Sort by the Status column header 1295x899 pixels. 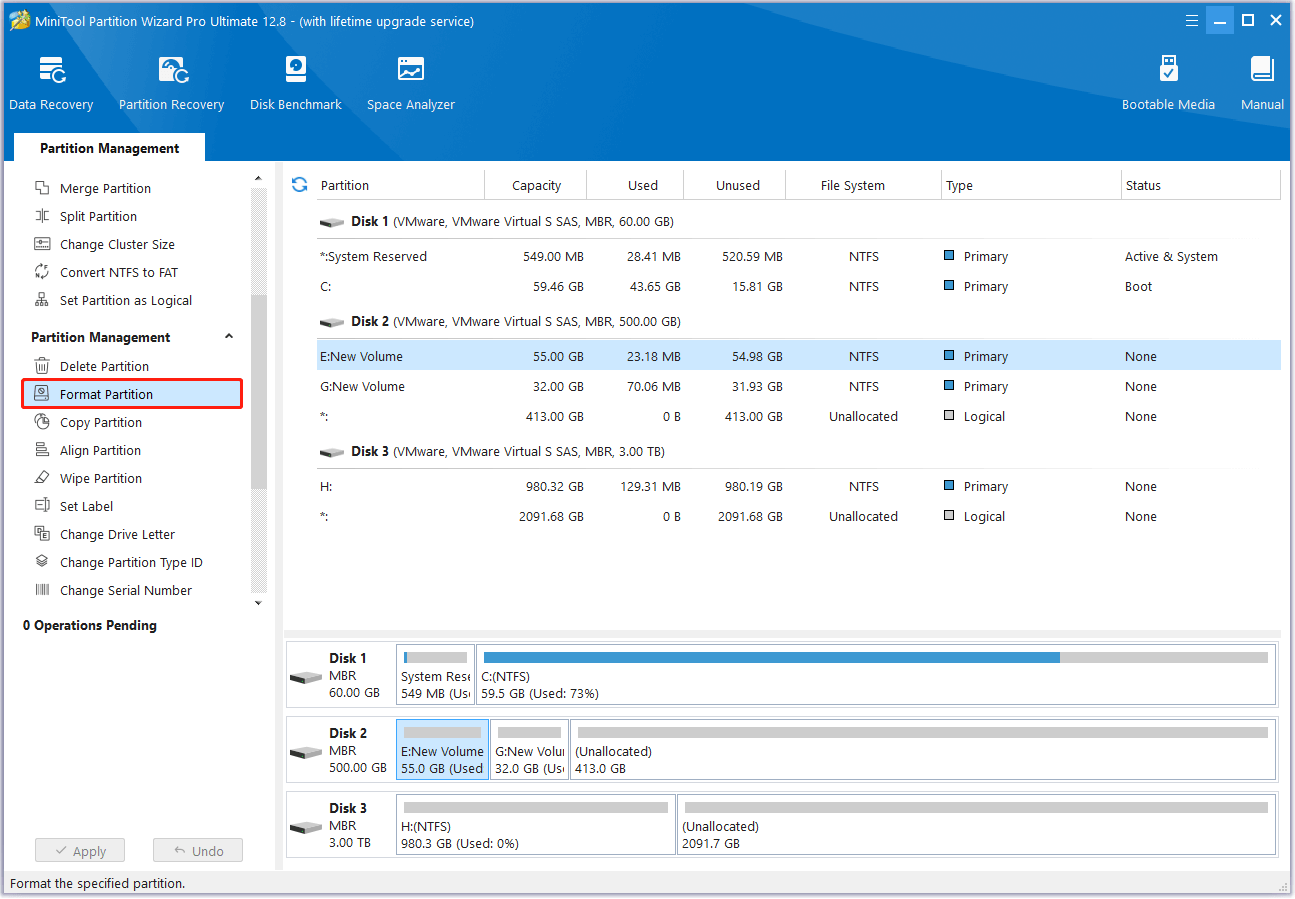point(1202,185)
